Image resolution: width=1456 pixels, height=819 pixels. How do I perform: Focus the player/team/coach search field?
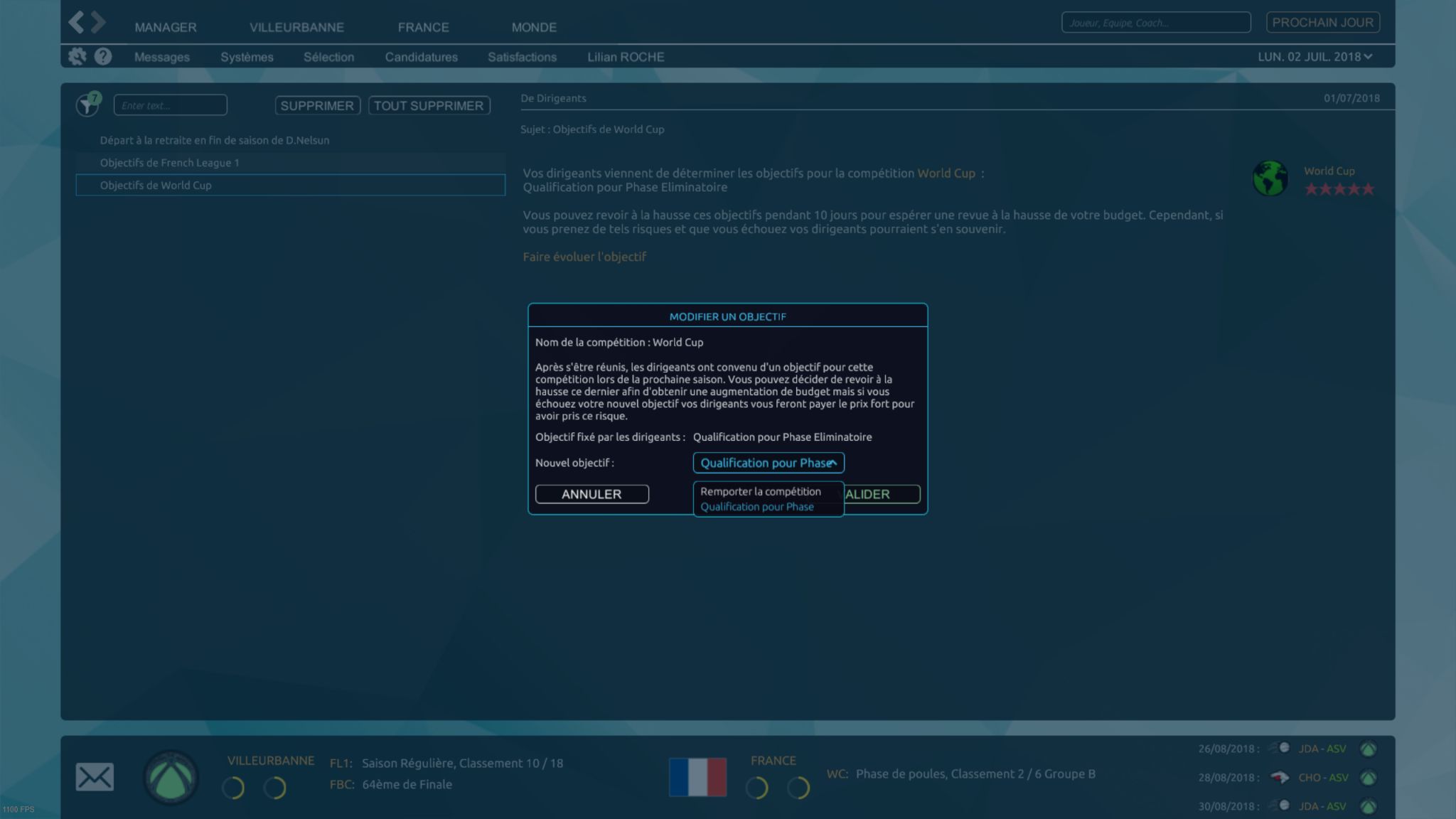(1156, 23)
